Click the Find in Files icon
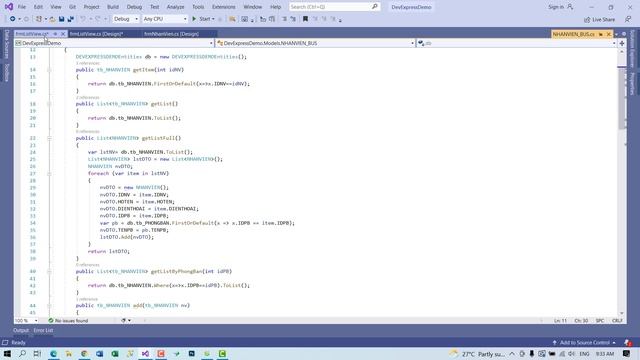Image resolution: width=640 pixels, height=360 pixels. (232, 19)
